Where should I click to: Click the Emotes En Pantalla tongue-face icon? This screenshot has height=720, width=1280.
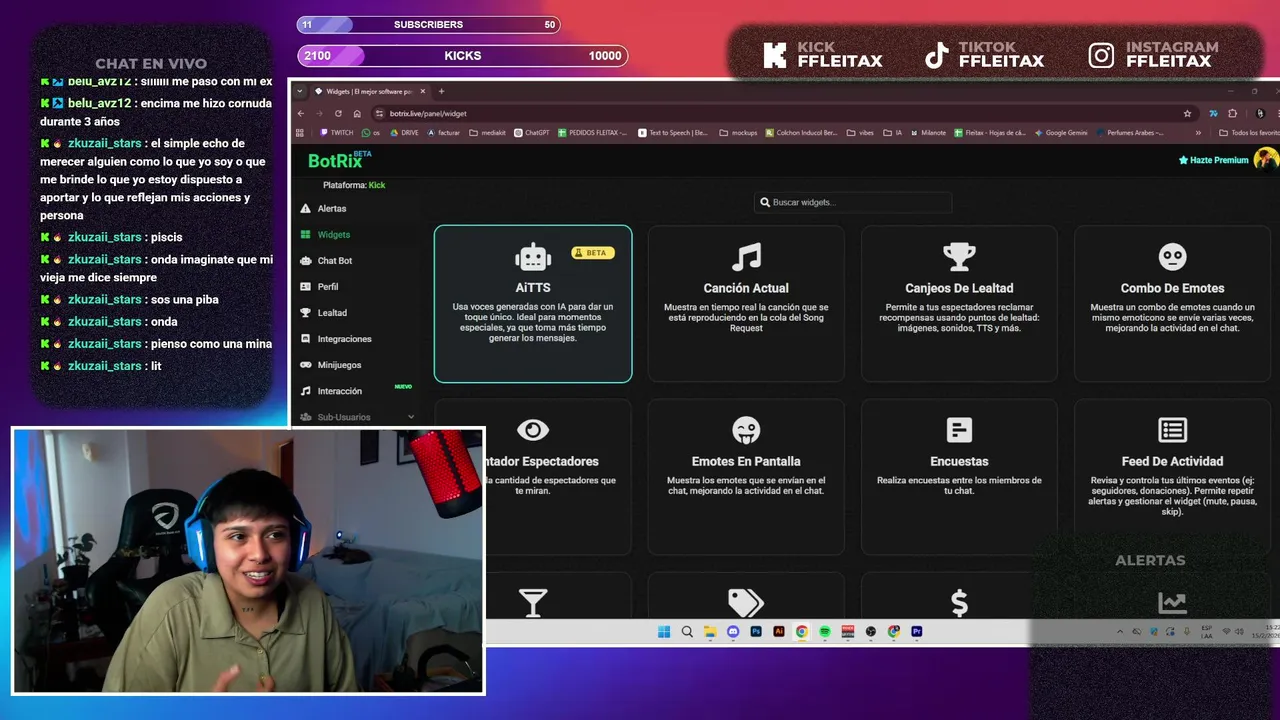(x=746, y=430)
